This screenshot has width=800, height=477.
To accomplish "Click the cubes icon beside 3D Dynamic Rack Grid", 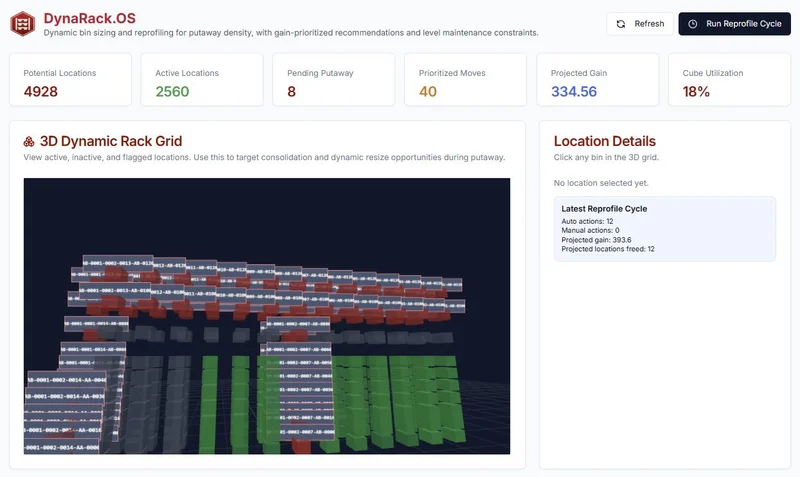I will [x=29, y=141].
